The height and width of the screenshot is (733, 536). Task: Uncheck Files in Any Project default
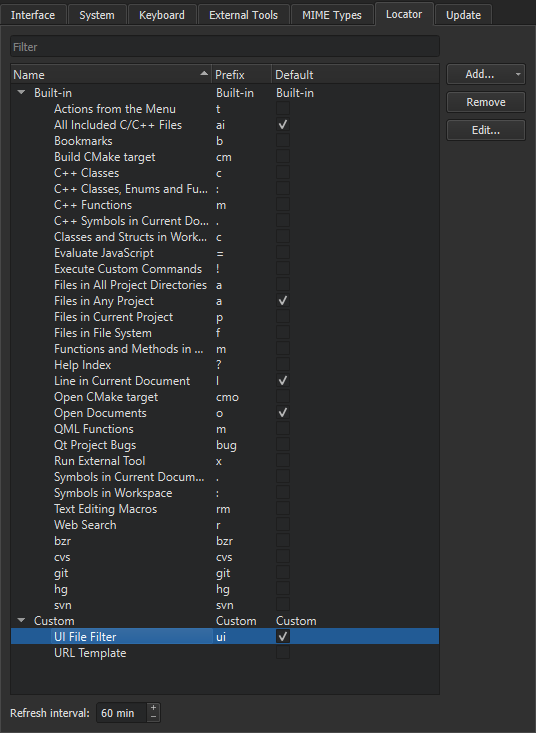point(283,301)
